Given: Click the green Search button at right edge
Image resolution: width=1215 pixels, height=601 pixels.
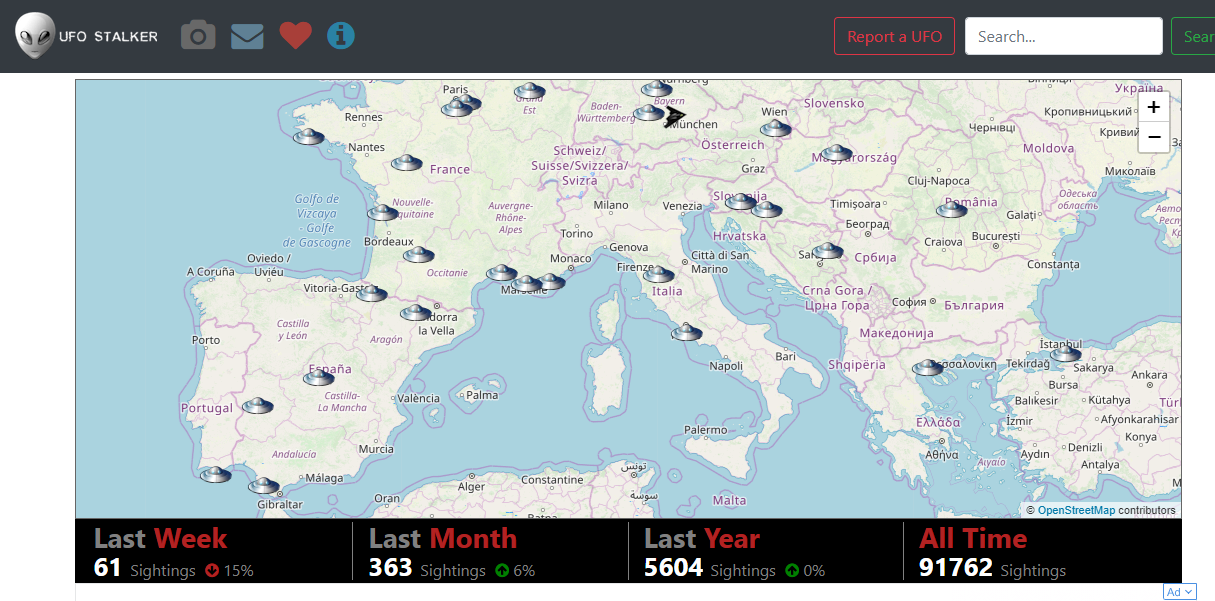Looking at the screenshot, I should click(1193, 36).
